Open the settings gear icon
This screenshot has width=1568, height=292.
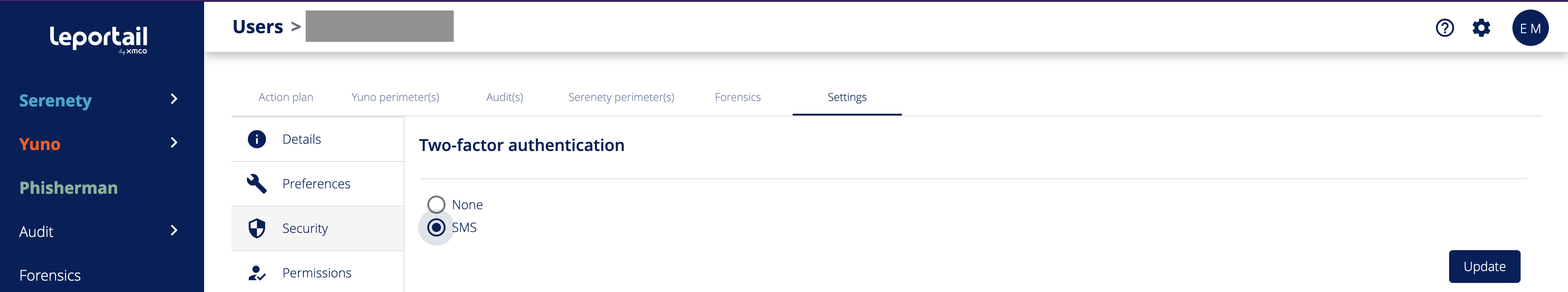pyautogui.click(x=1481, y=28)
